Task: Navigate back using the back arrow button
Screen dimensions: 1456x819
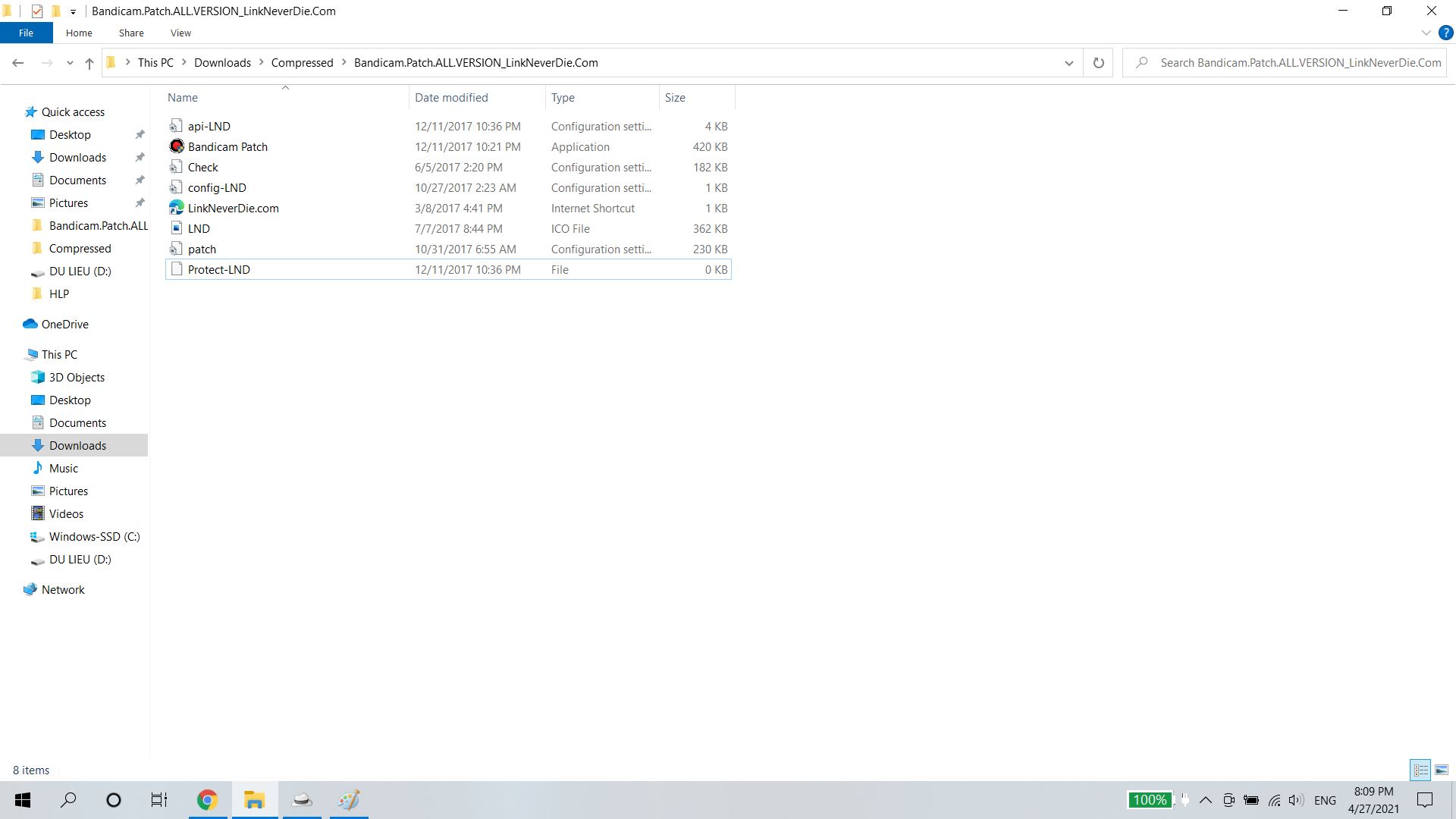Action: 18,63
